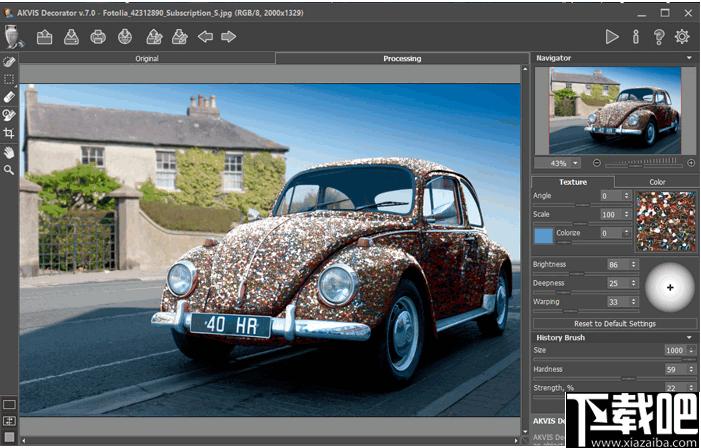Activate the History Brush tool icon

pyautogui.click(x=9, y=115)
